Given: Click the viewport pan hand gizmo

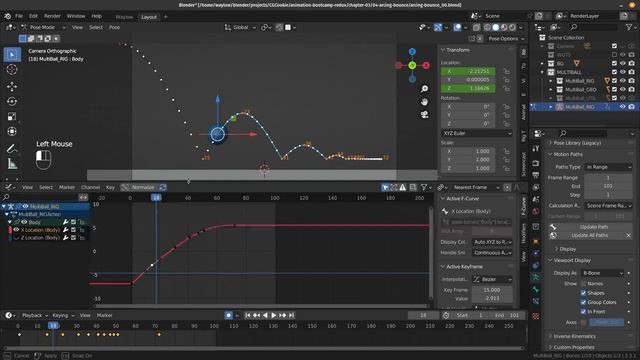Looking at the screenshot, I should coord(424,102).
